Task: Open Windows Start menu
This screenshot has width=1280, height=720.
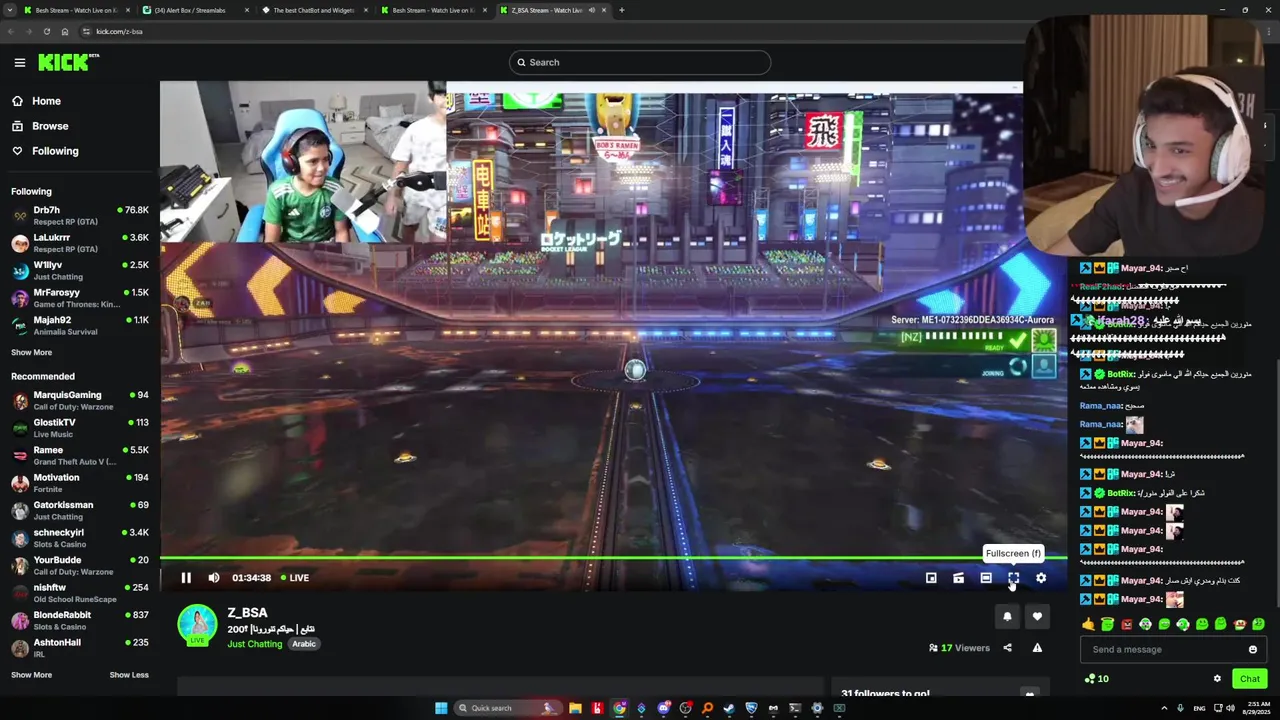Action: [441, 708]
